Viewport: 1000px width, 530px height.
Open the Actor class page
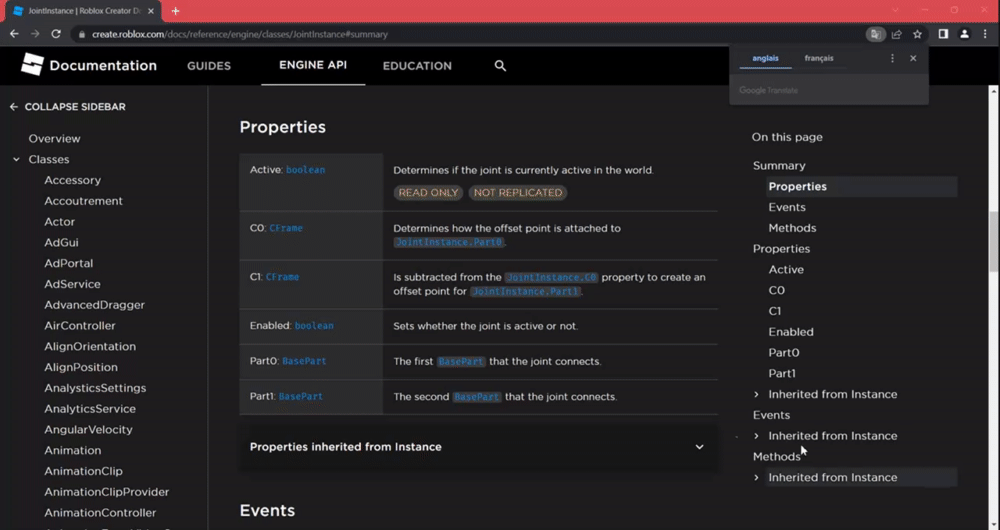pyautogui.click(x=59, y=222)
